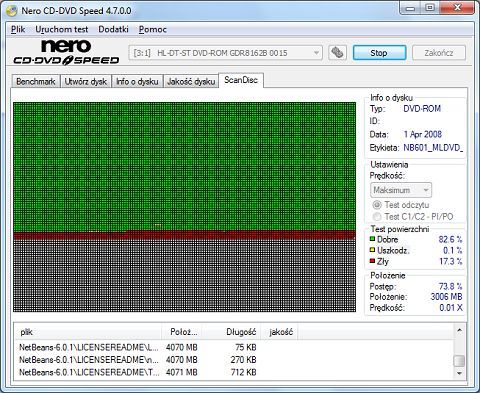Click the disc label NB601_MLDVD_ text
480x393 pixels.
(433, 147)
